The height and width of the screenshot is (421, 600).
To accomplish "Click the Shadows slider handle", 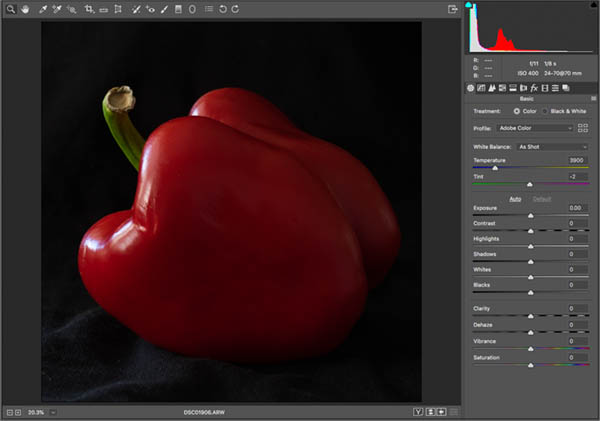I will coord(531,262).
